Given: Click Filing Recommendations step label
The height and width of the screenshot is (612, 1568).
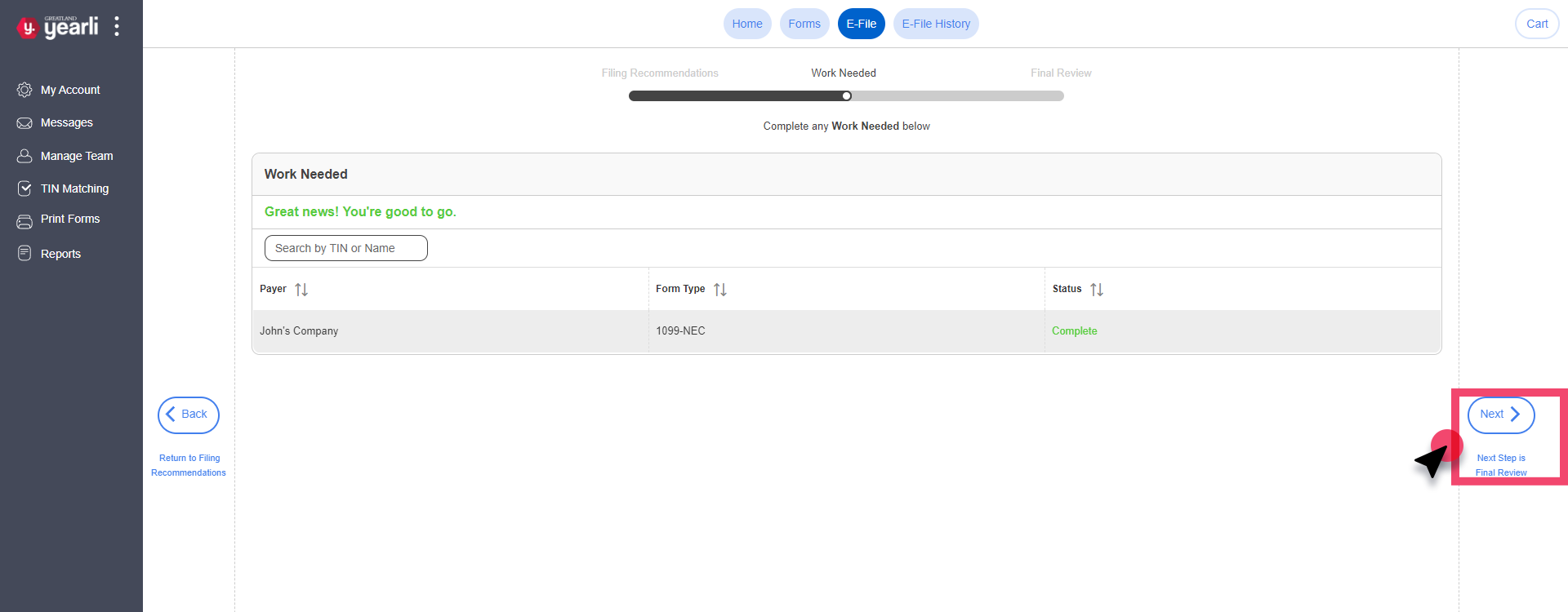Looking at the screenshot, I should pyautogui.click(x=660, y=73).
